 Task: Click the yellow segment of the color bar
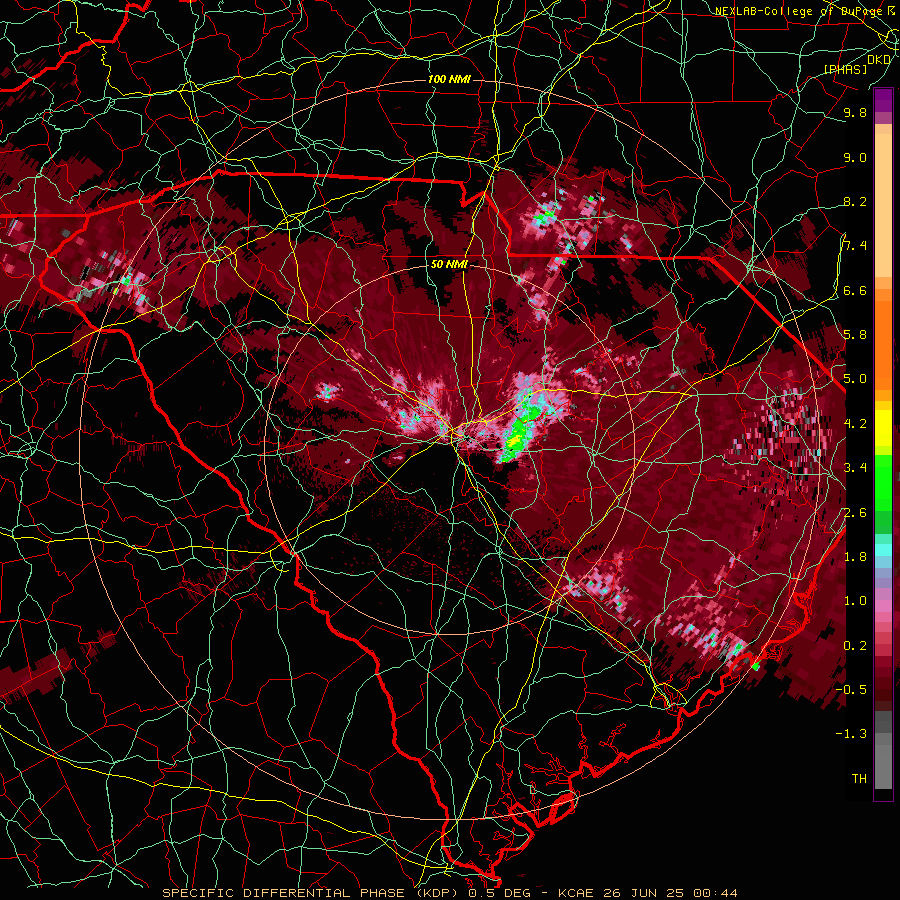[883, 428]
